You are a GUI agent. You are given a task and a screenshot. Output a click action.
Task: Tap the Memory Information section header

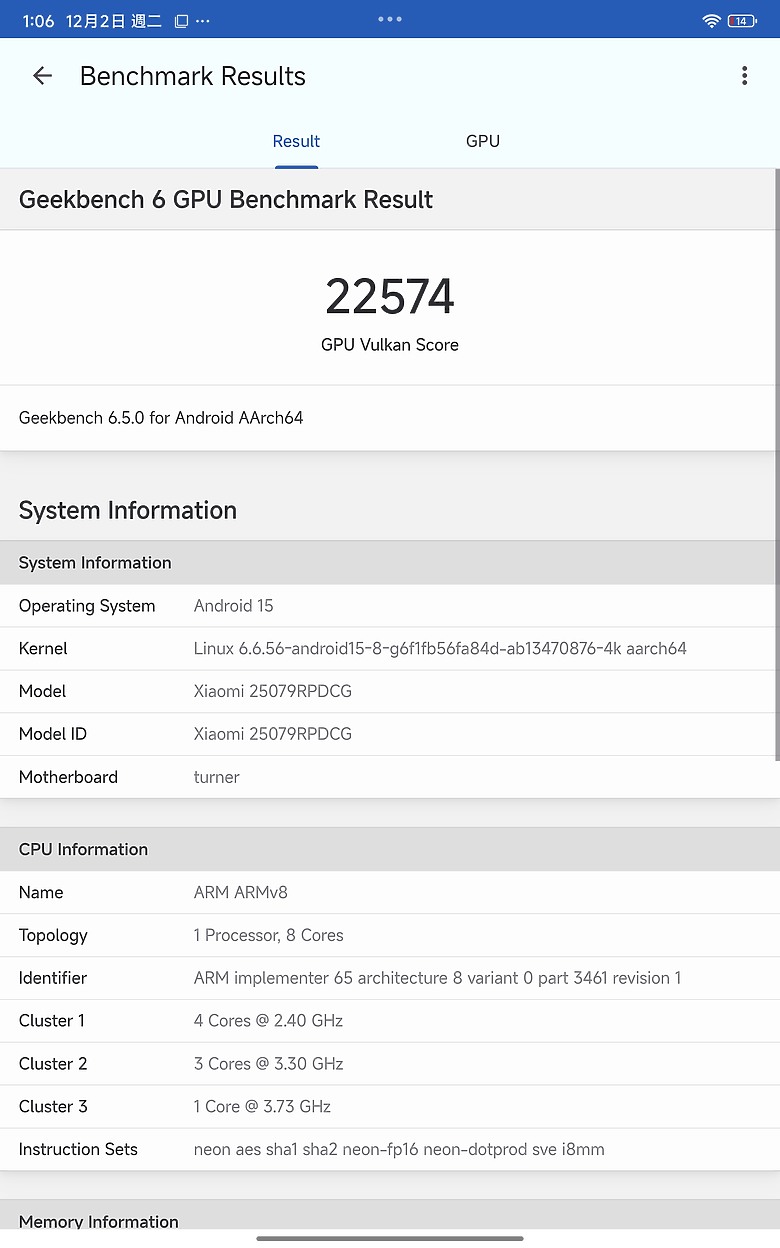click(x=98, y=1221)
